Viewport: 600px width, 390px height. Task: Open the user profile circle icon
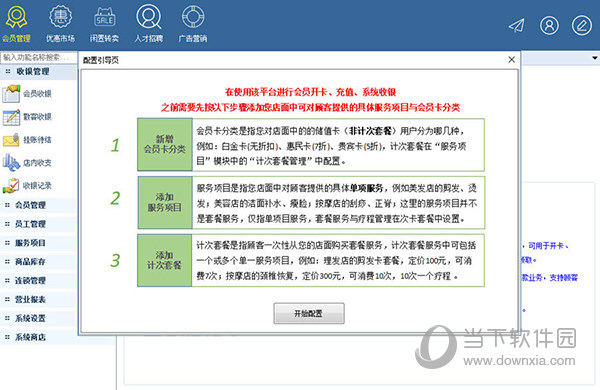549,26
